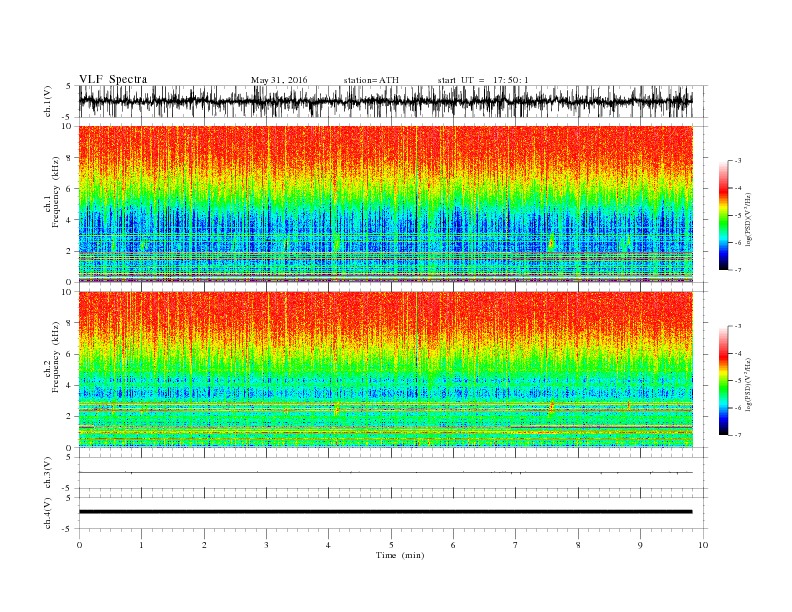Click the upper colorbar's log(PSD) label
Viewport: 792px width, 612px height.
[749, 219]
